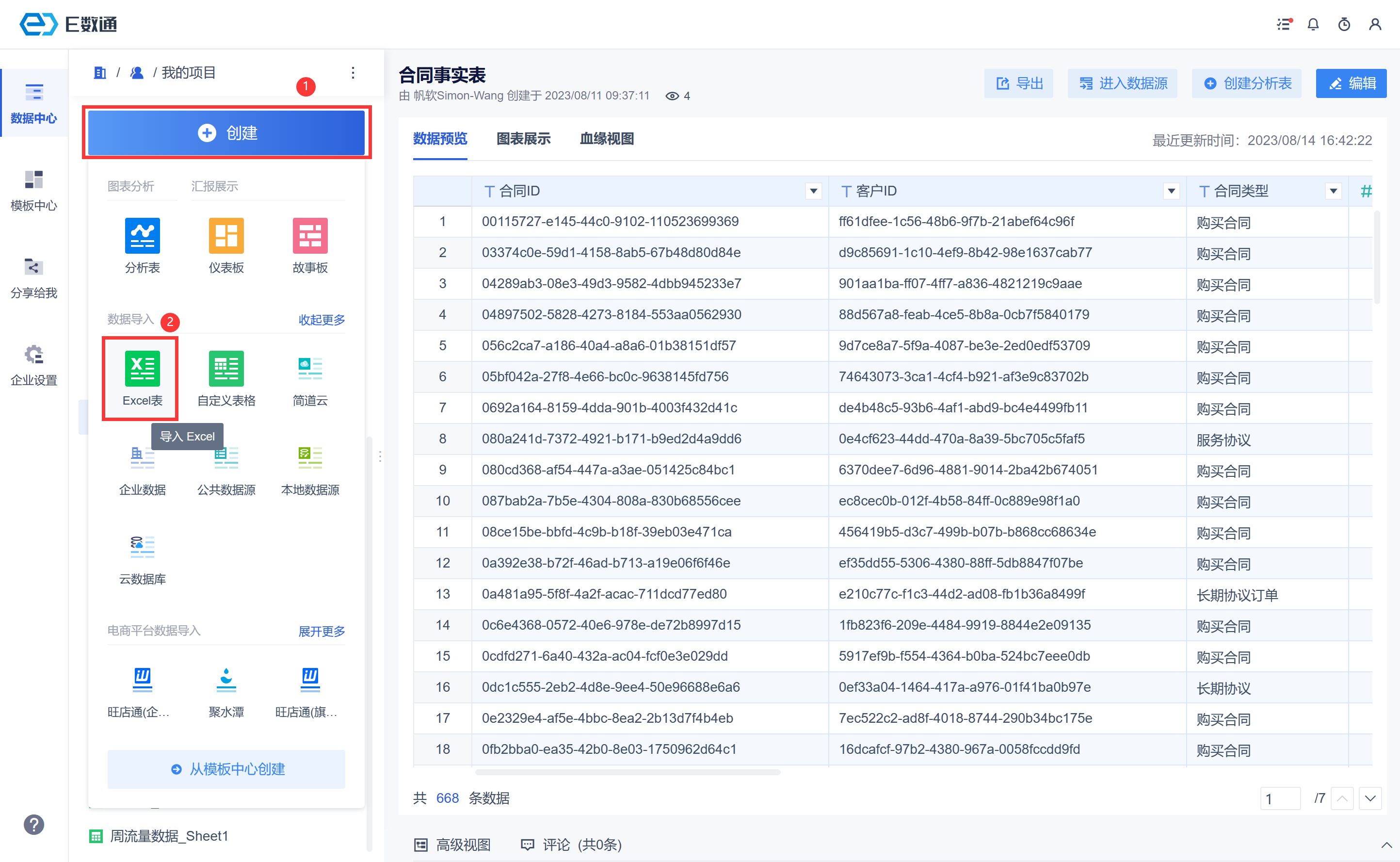Open the 云数据库 cloud database icon
Viewport: 1400px width, 862px height.
pos(142,547)
